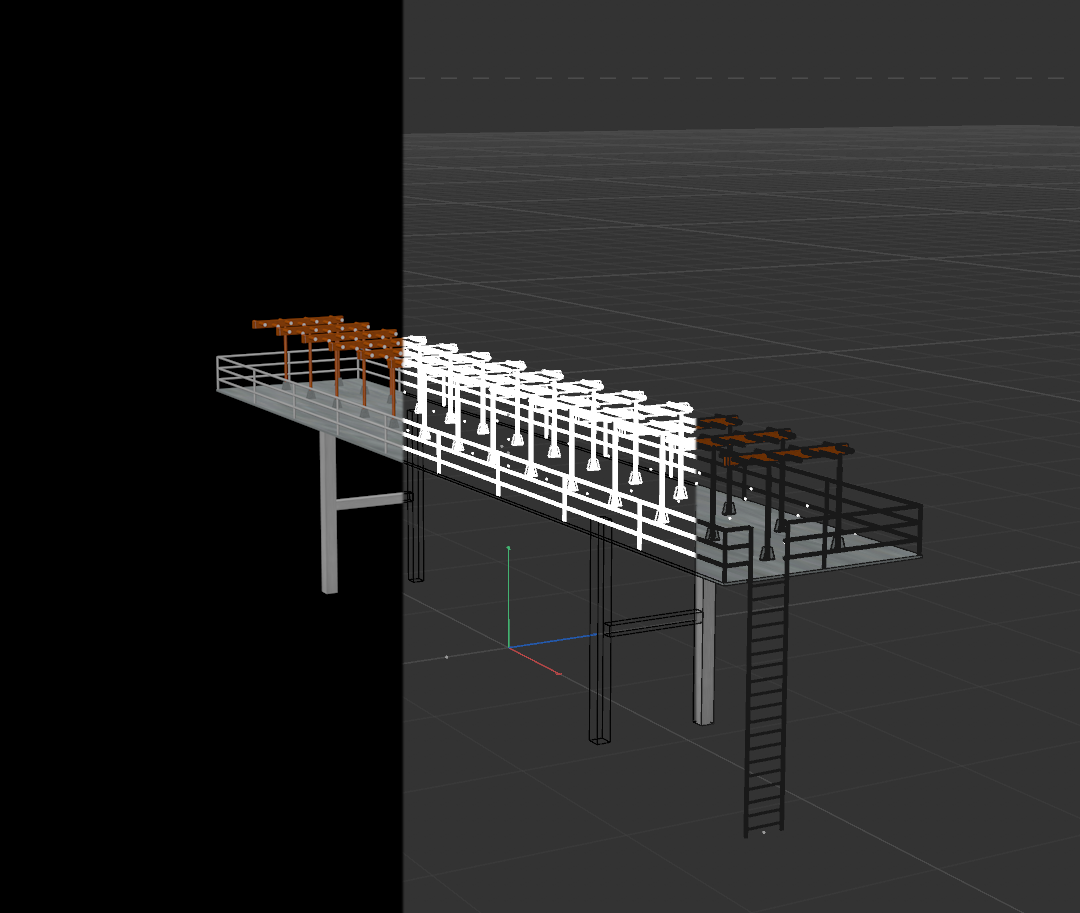The image size is (1080, 913).
Task: Select the blue axis of transform gizmo
Action: [x=552, y=641]
